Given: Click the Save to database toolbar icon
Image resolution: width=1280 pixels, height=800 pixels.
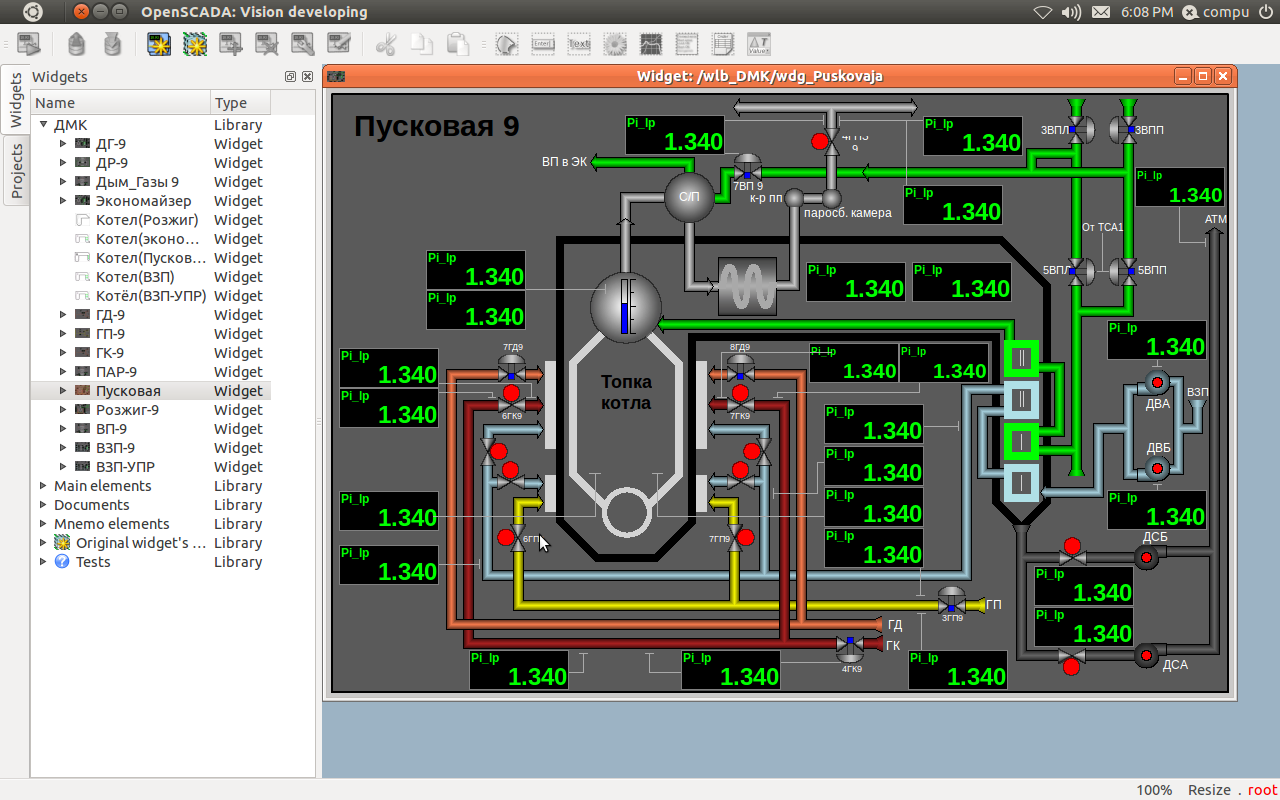Looking at the screenshot, I should (x=113, y=44).
